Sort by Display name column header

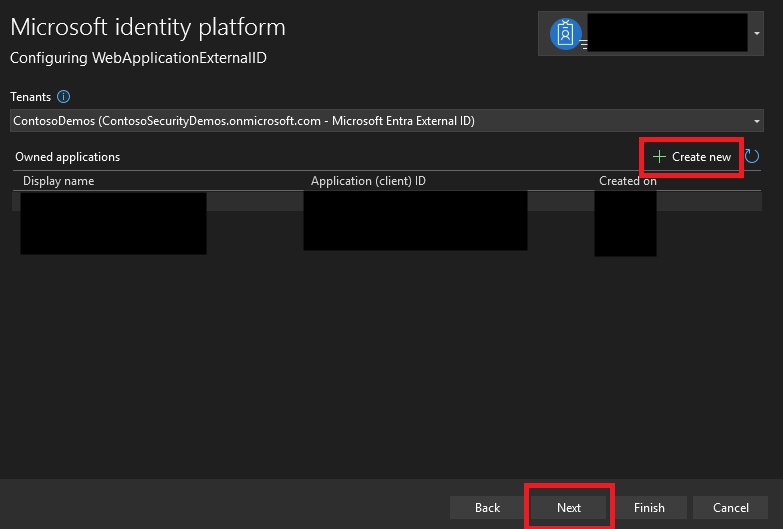click(58, 181)
